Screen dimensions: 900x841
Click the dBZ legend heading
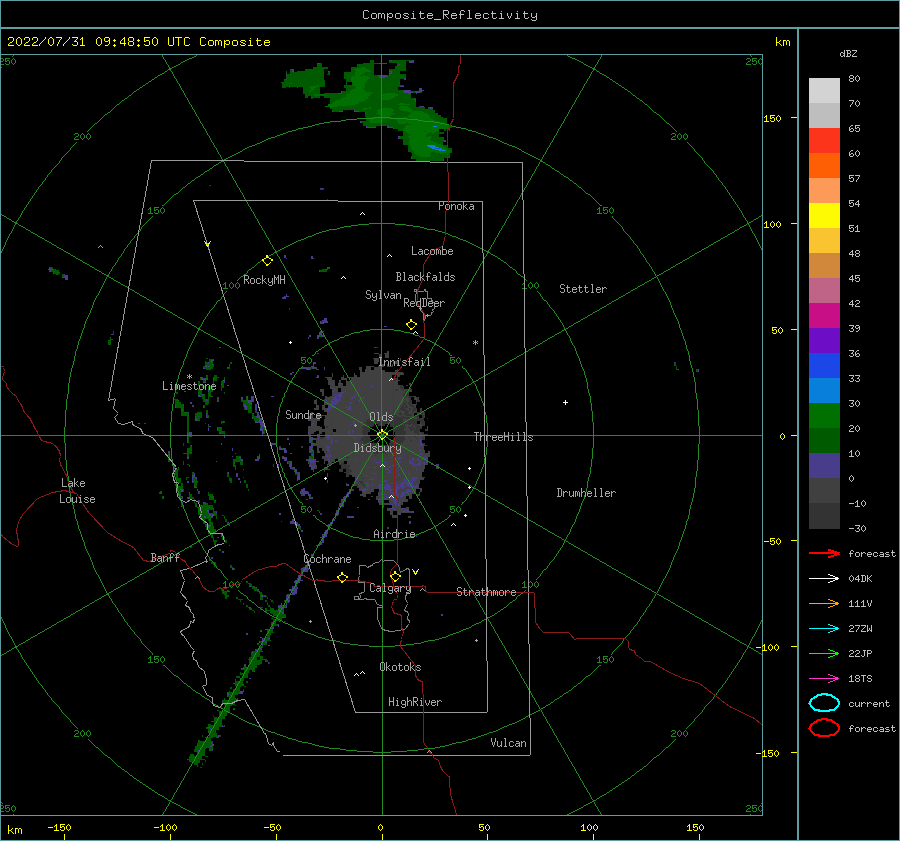(848, 53)
